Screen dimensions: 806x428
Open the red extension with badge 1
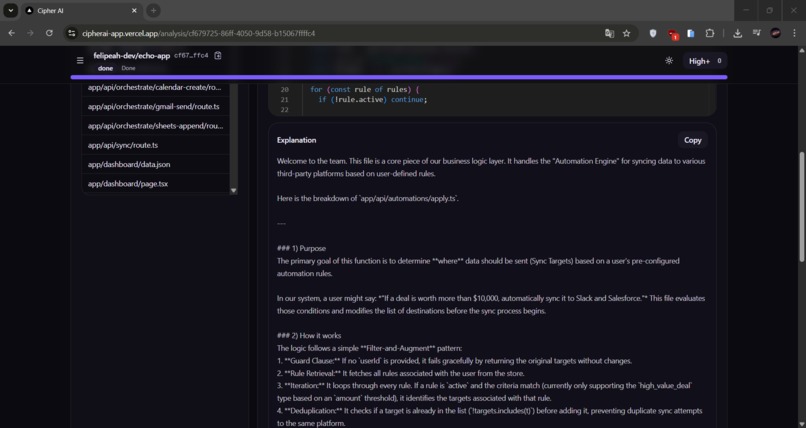tap(672, 34)
